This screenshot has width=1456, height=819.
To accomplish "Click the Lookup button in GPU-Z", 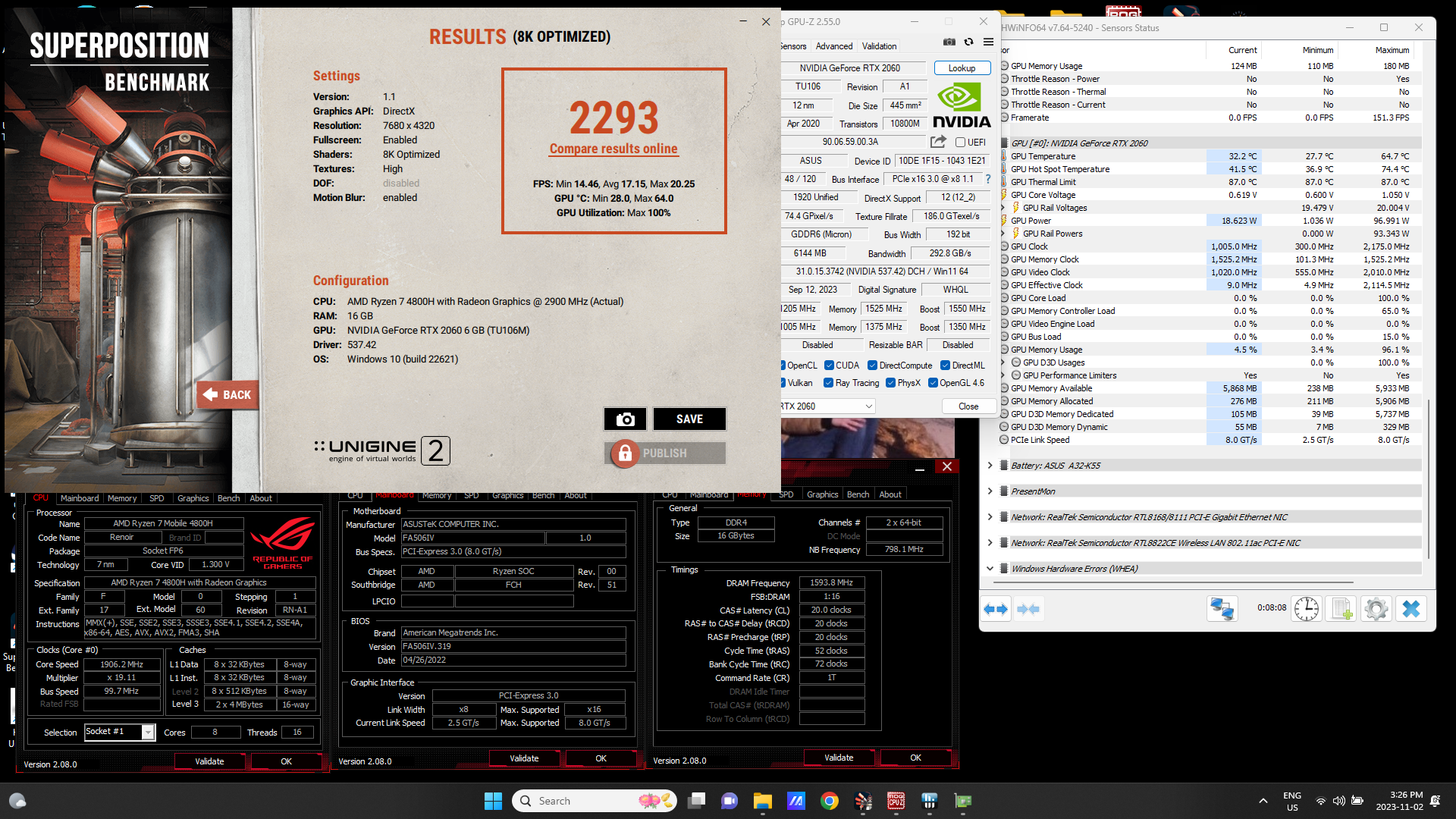I will pos(962,68).
